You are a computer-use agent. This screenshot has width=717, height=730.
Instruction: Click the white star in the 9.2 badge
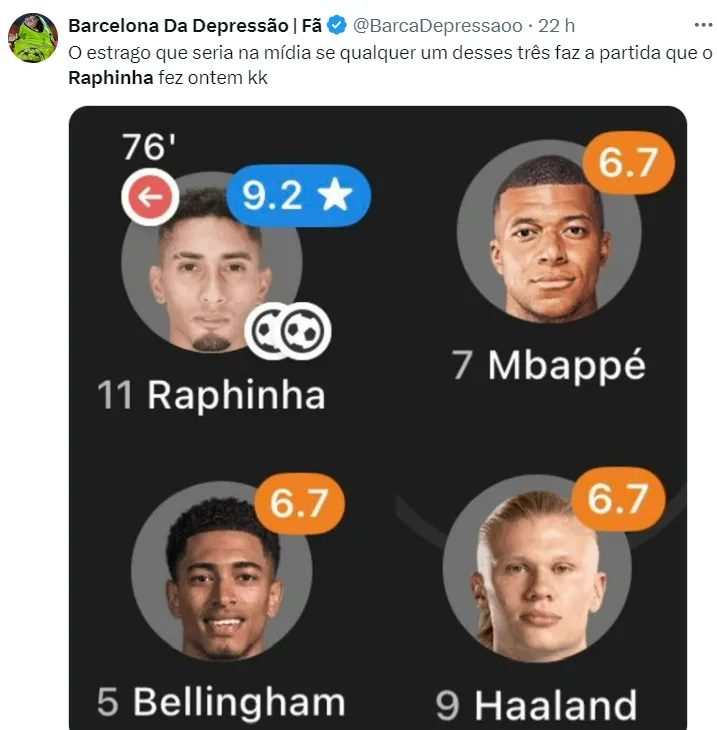334,194
